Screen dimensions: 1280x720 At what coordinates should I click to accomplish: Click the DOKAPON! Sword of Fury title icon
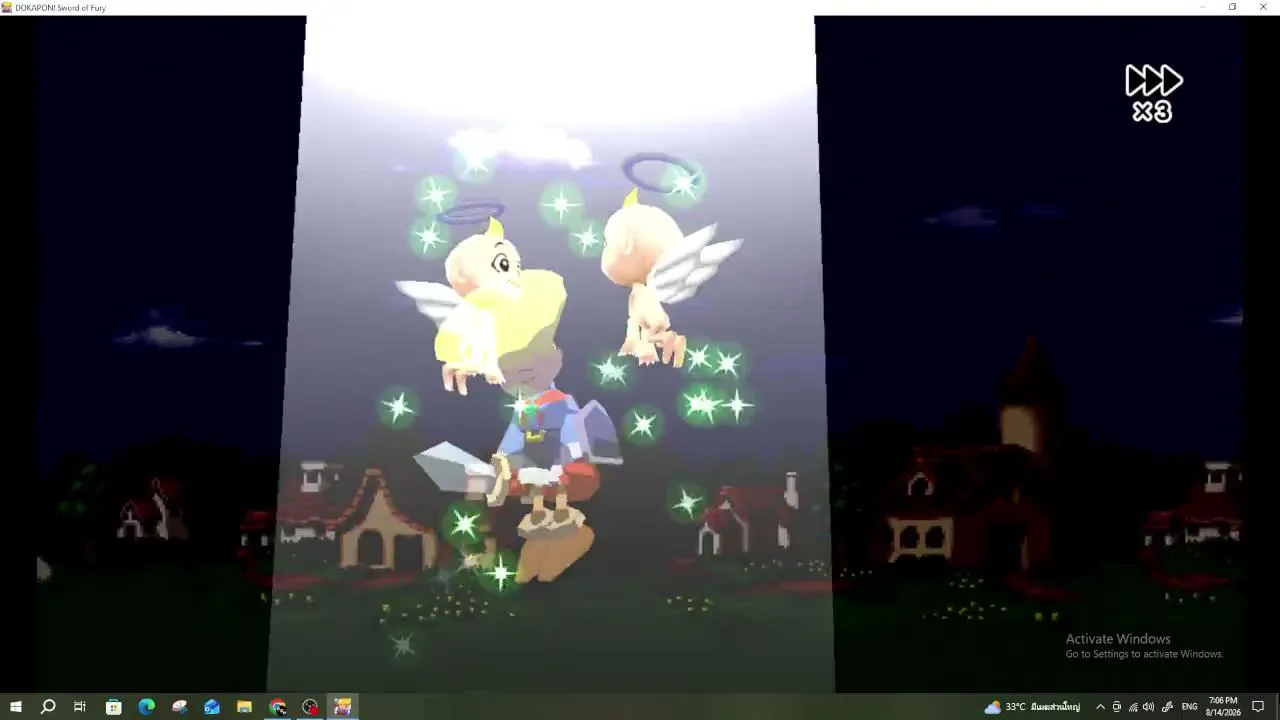7,7
